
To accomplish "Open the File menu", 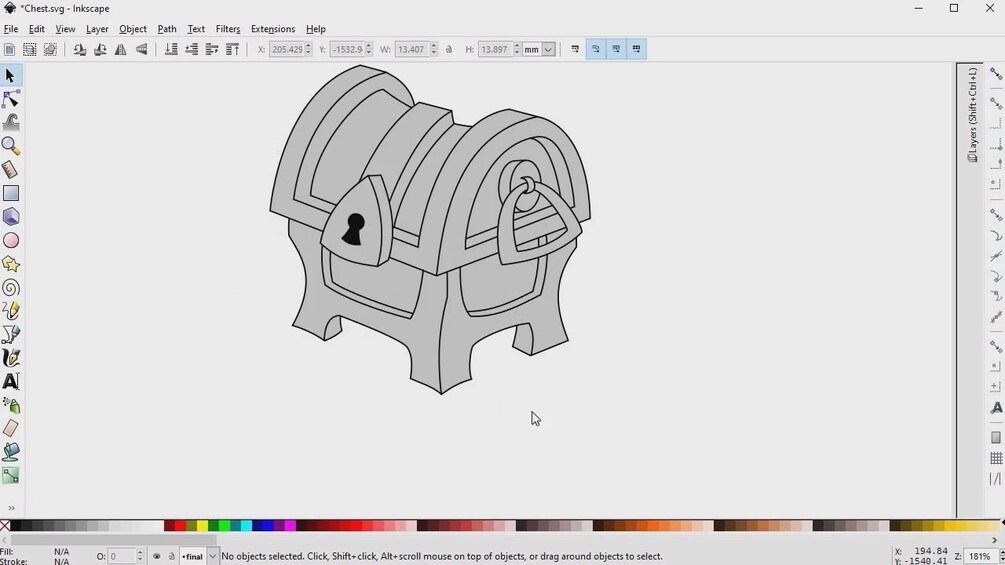I will [11, 29].
